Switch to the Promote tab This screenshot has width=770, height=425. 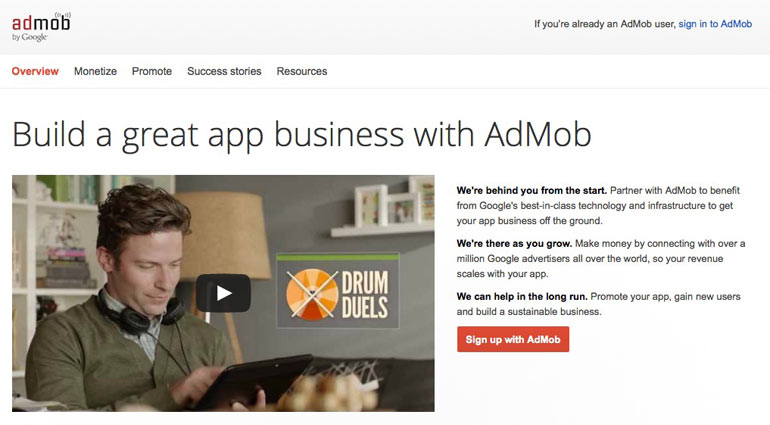(152, 71)
